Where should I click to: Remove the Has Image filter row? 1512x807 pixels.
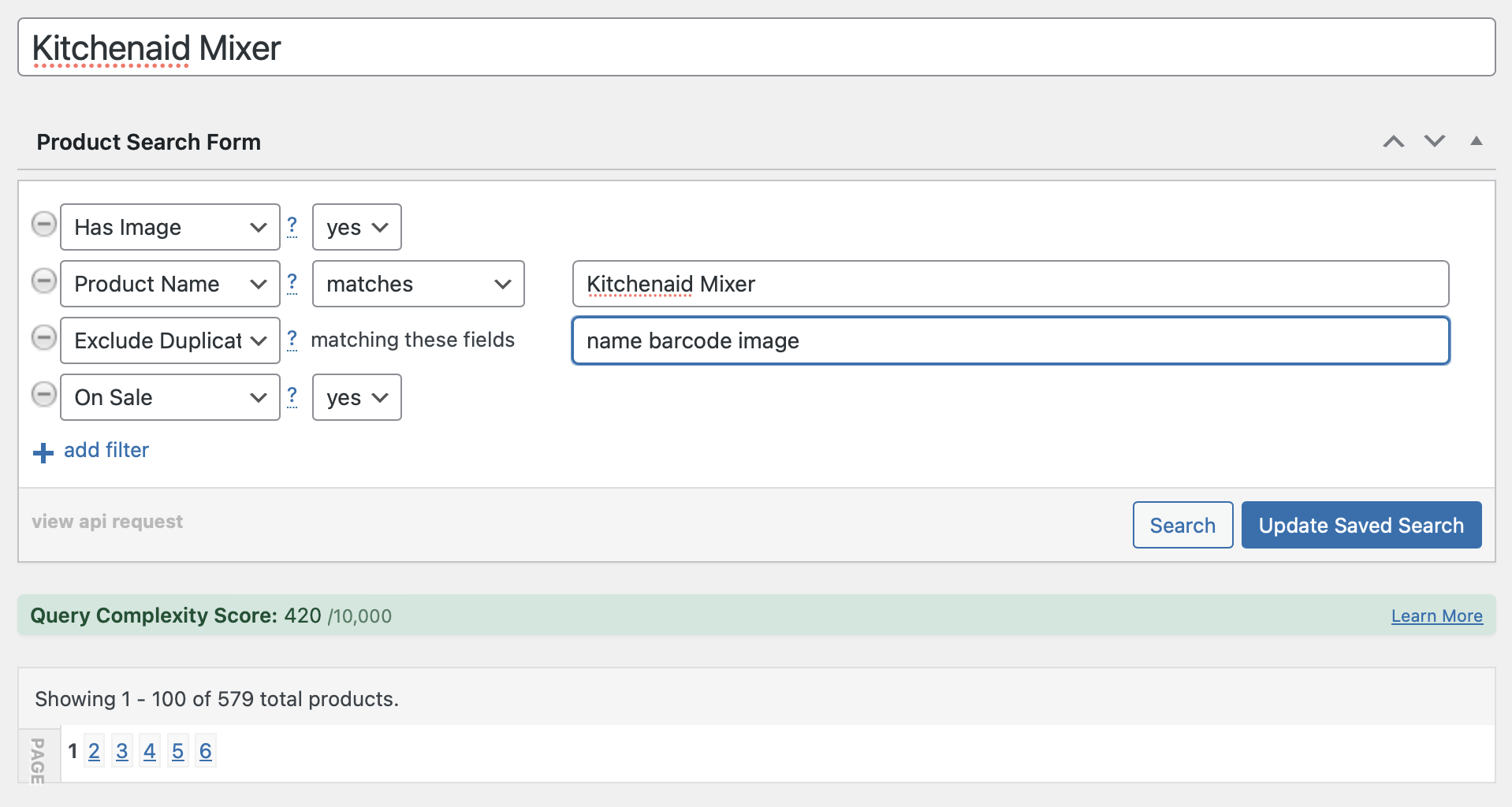click(x=43, y=225)
